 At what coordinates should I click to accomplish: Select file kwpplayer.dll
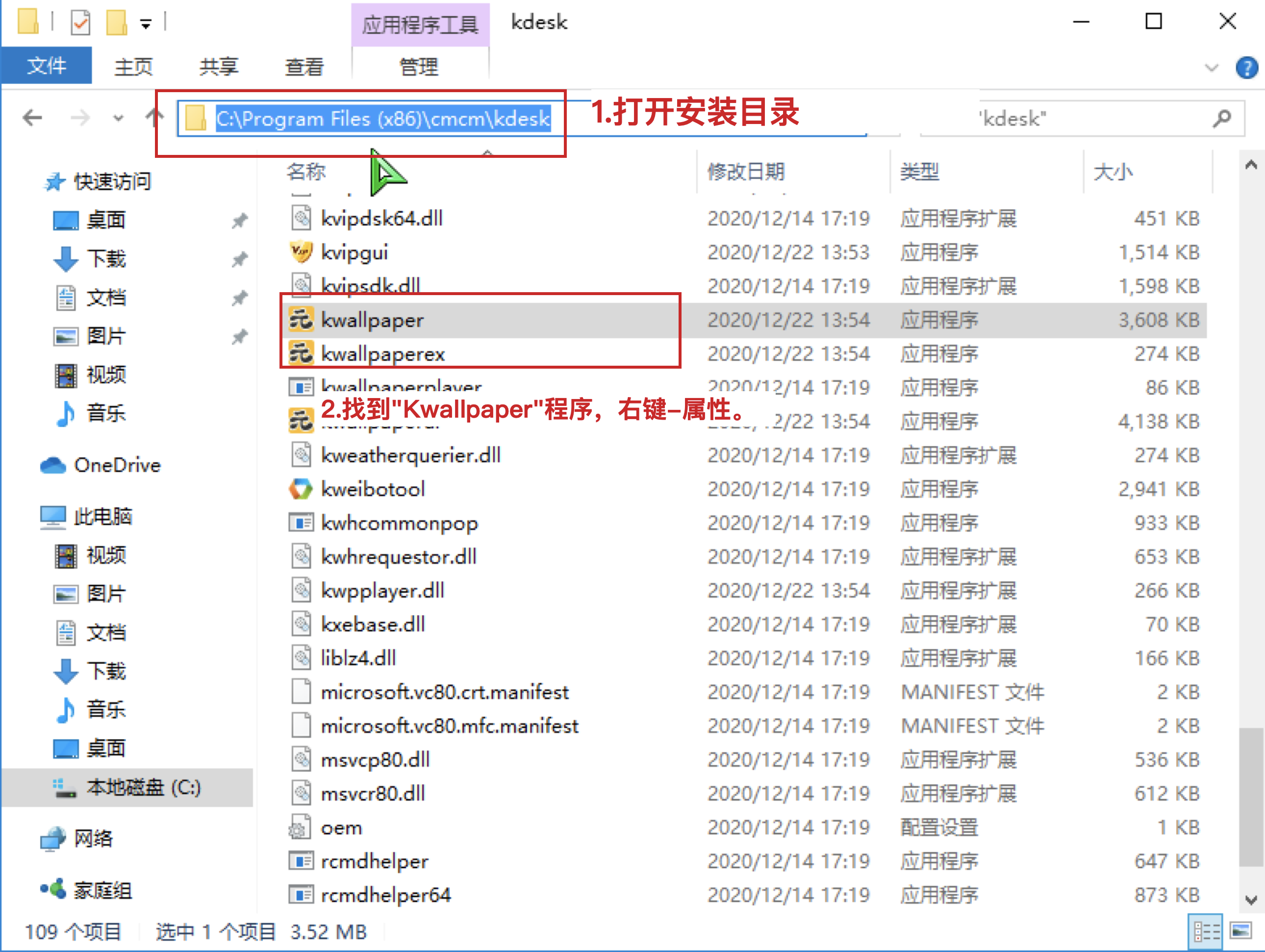click(382, 590)
